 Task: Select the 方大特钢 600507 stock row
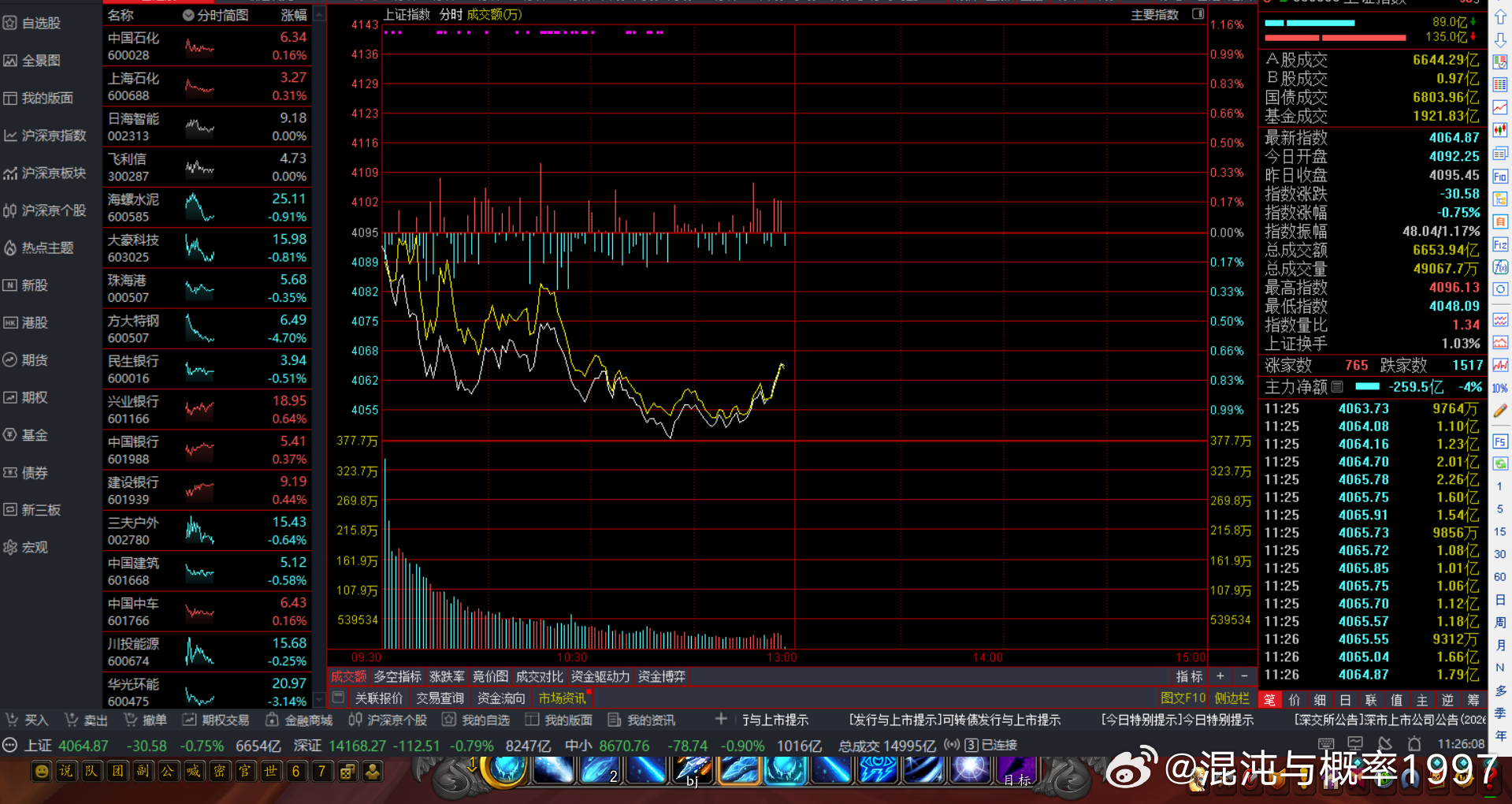pyautogui.click(x=207, y=329)
